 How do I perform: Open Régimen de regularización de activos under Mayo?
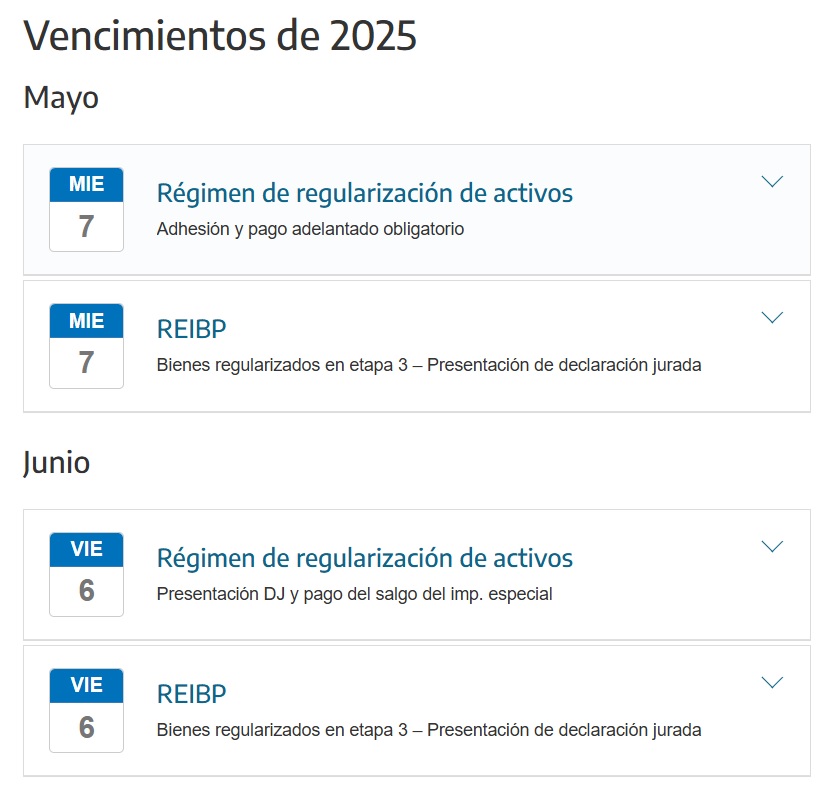tap(364, 193)
